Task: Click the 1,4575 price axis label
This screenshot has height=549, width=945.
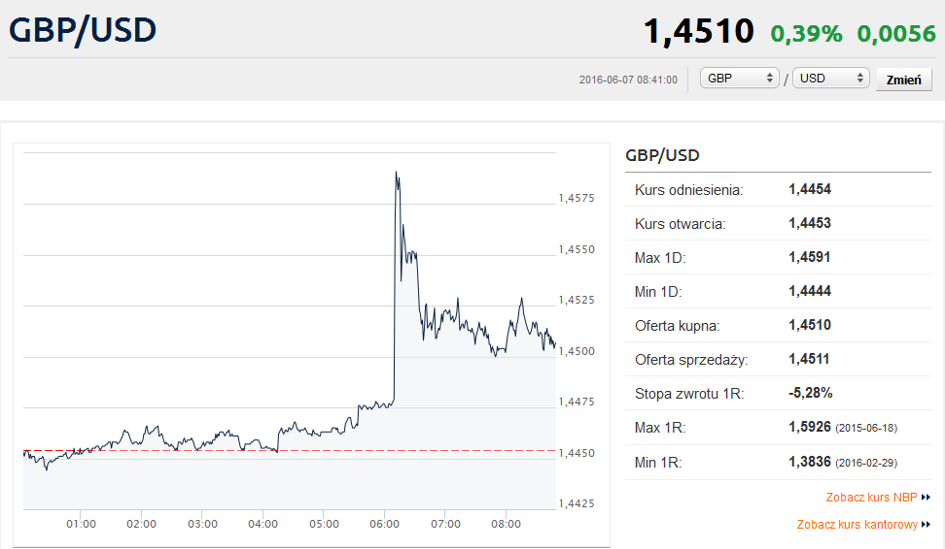Action: click(575, 199)
